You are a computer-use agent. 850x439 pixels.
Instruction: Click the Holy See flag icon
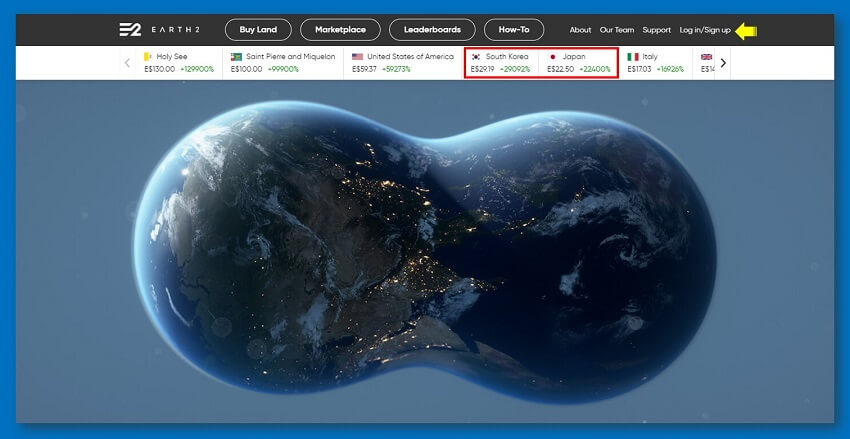click(x=147, y=56)
